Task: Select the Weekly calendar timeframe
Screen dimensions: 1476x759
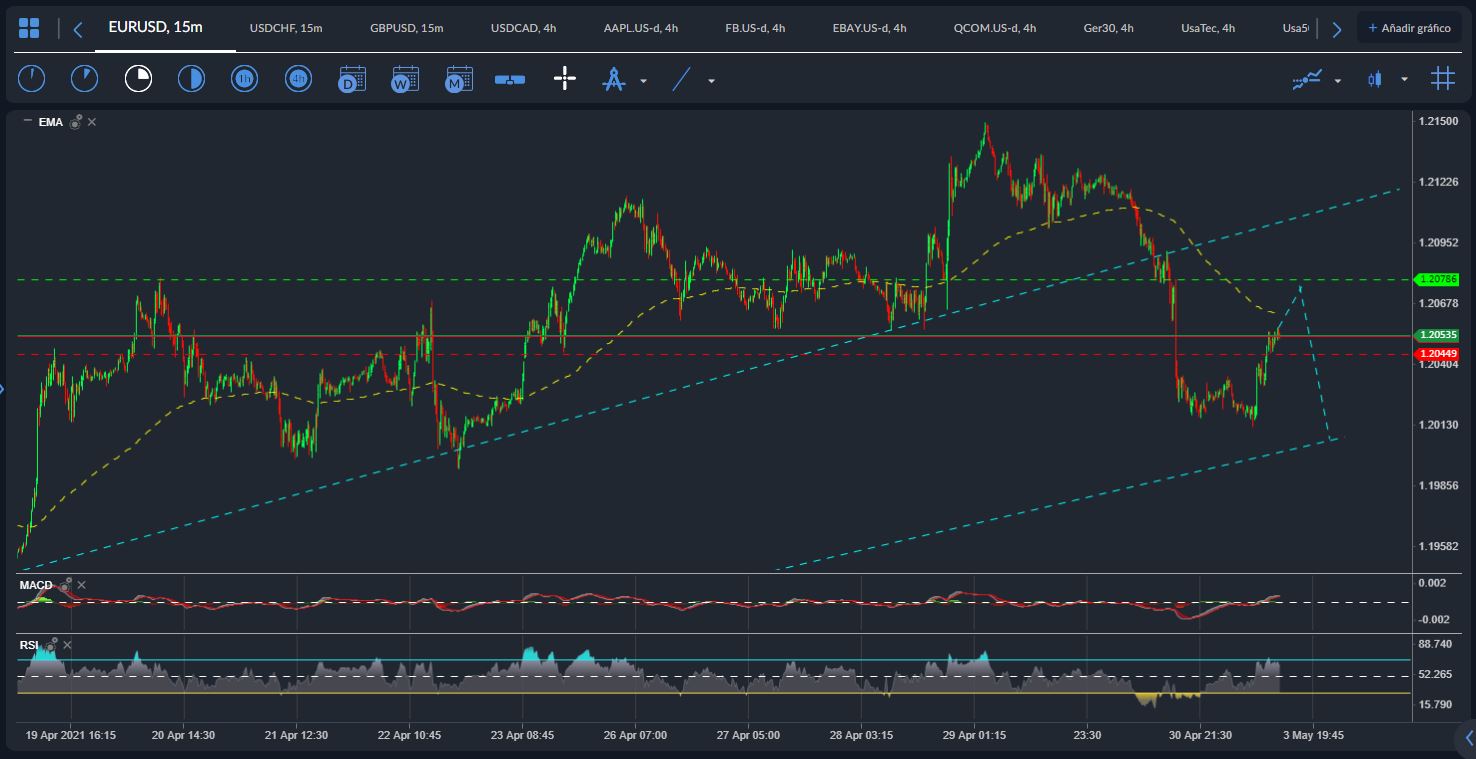Action: pyautogui.click(x=405, y=78)
